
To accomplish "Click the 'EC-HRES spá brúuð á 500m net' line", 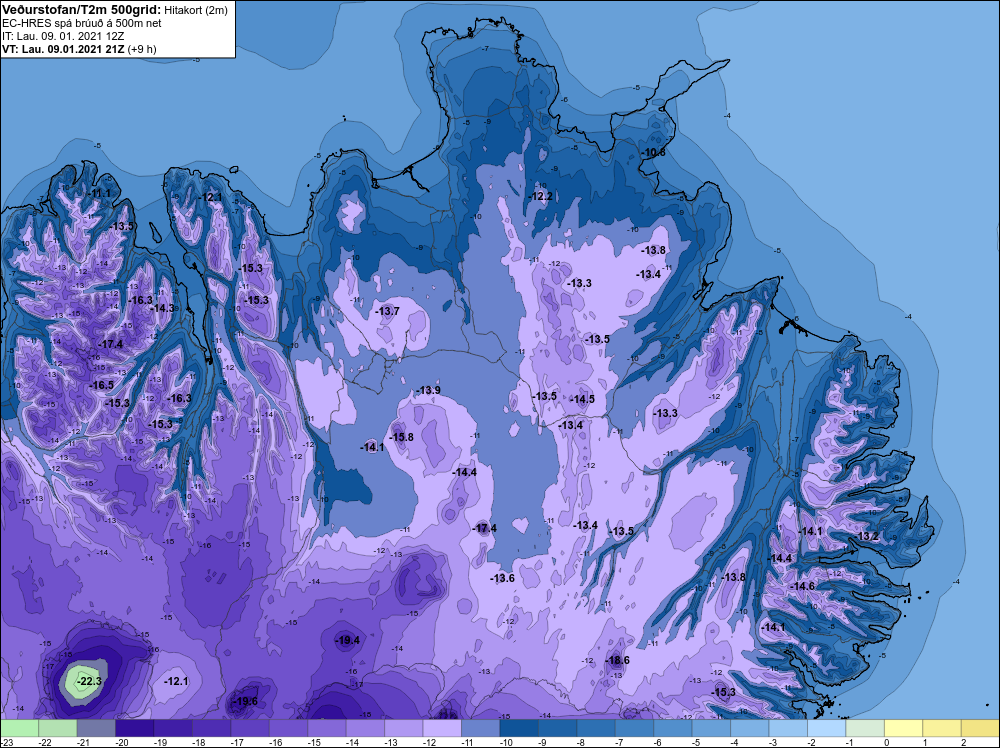I will (82, 23).
